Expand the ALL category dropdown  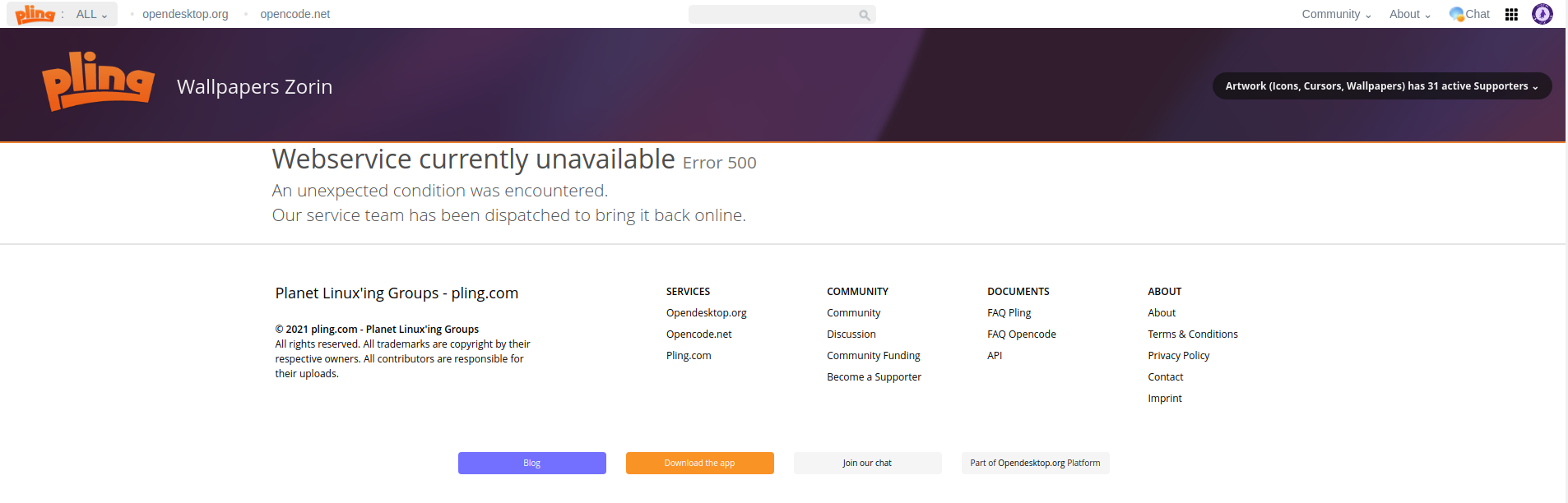(x=92, y=14)
